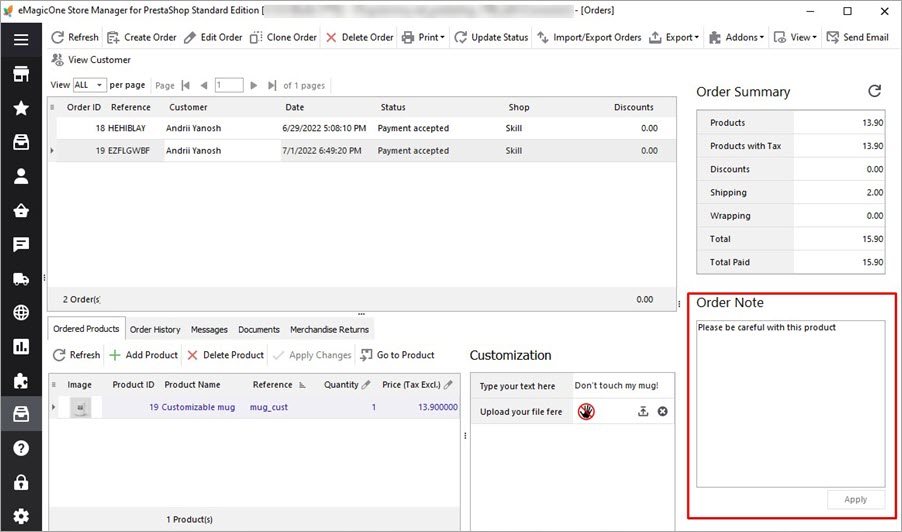This screenshot has height=532, width=902.
Task: Sort orders by the Date column header
Action: tap(295, 107)
